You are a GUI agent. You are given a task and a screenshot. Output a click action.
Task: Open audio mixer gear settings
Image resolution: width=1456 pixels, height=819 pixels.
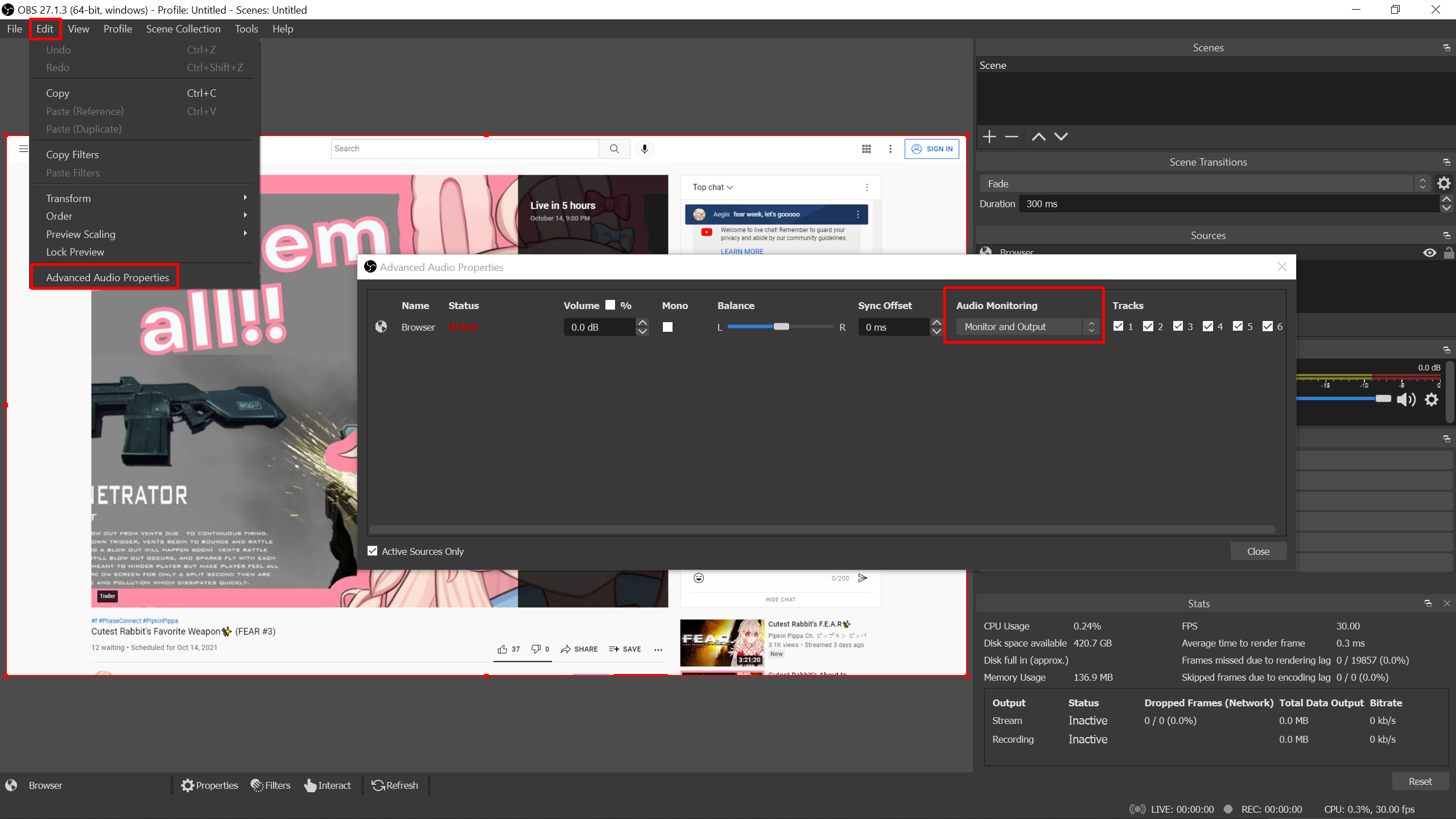(x=1432, y=400)
